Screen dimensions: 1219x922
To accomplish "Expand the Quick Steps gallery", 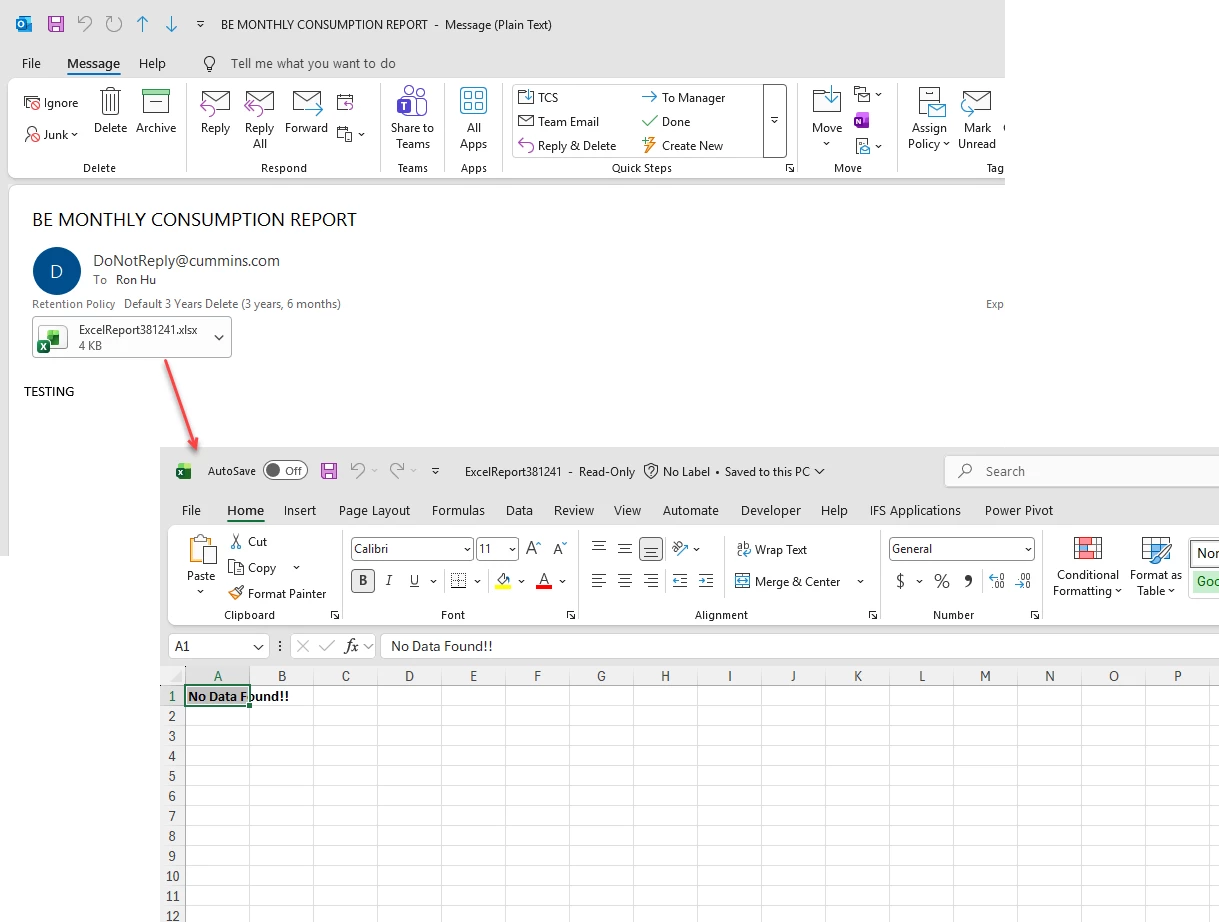I will point(774,120).
